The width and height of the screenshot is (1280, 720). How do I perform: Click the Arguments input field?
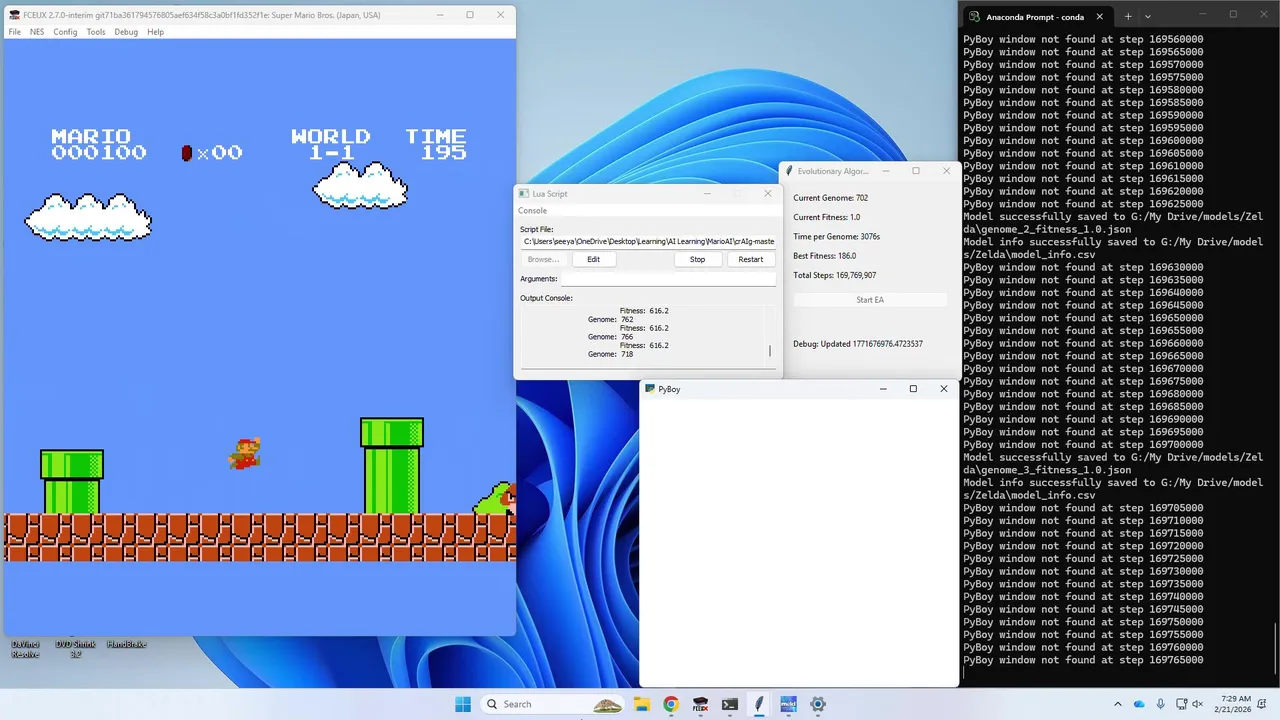[x=668, y=279]
